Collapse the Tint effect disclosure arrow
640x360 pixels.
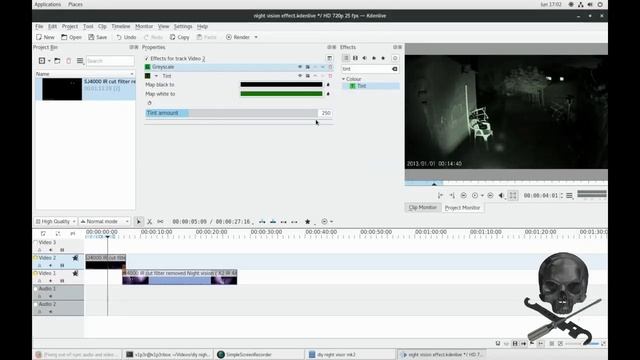156,76
